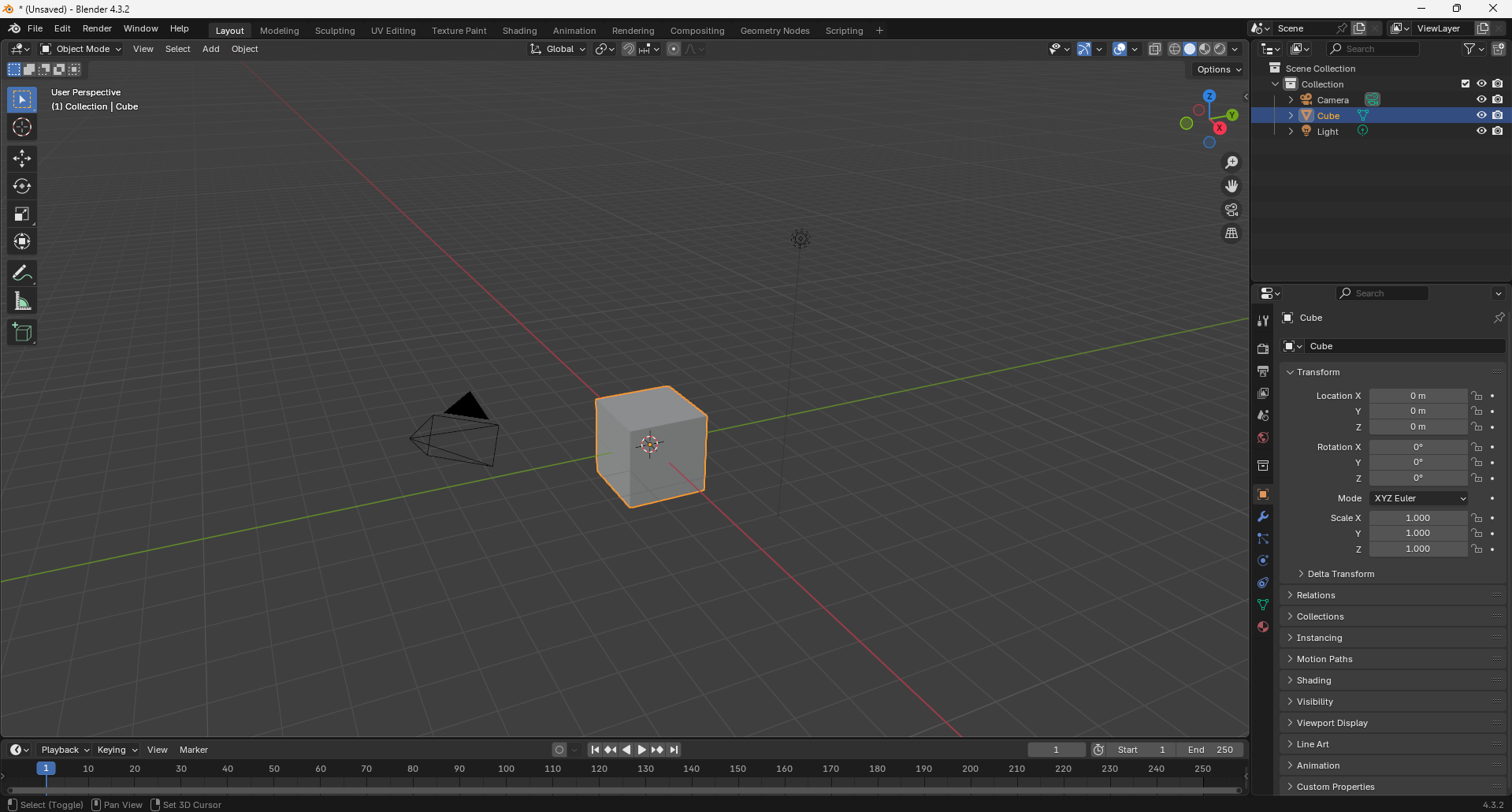1512x812 pixels.
Task: Switch to the Shading workspace tab
Action: (x=520, y=31)
